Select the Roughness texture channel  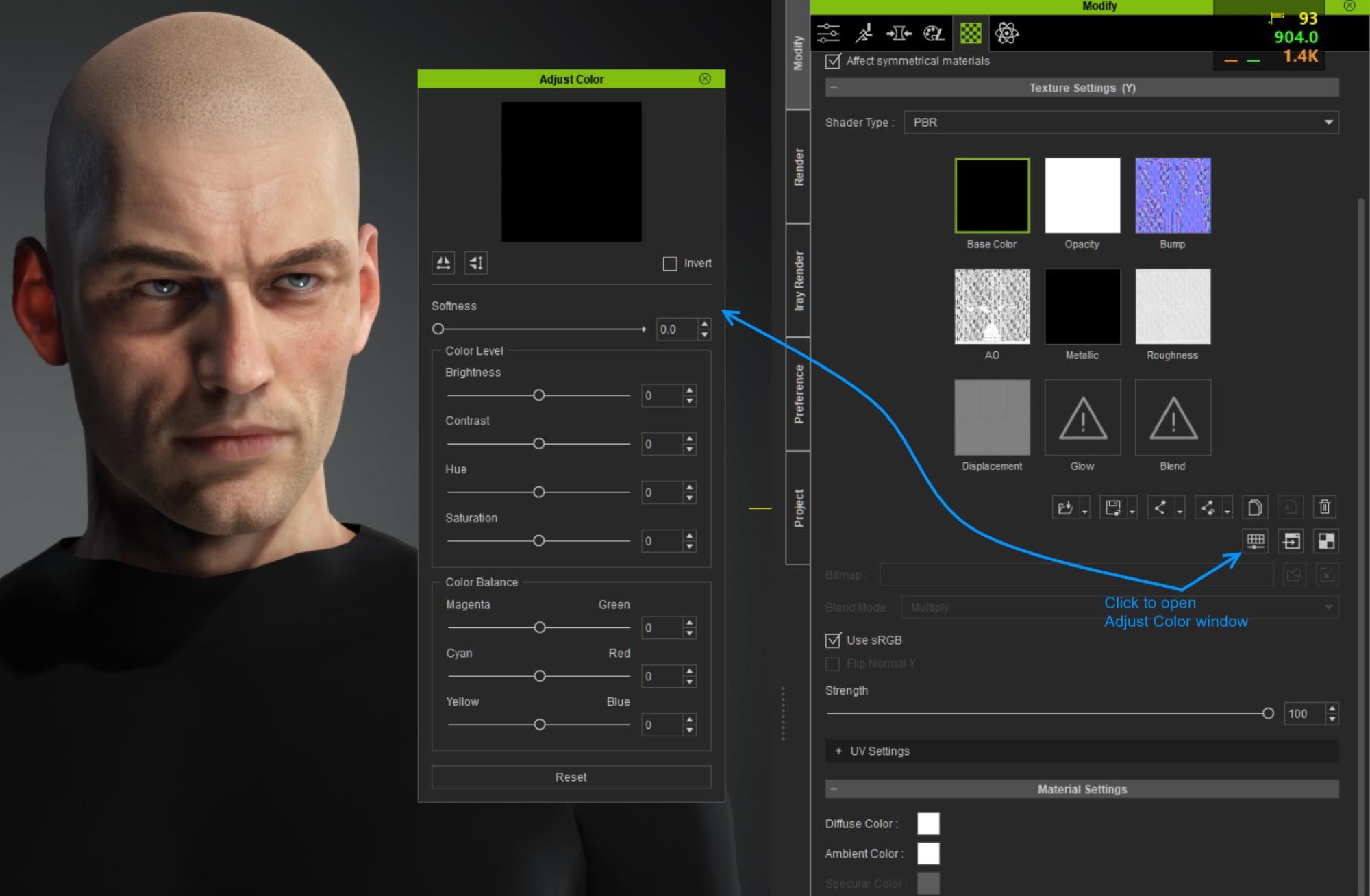click(x=1173, y=306)
